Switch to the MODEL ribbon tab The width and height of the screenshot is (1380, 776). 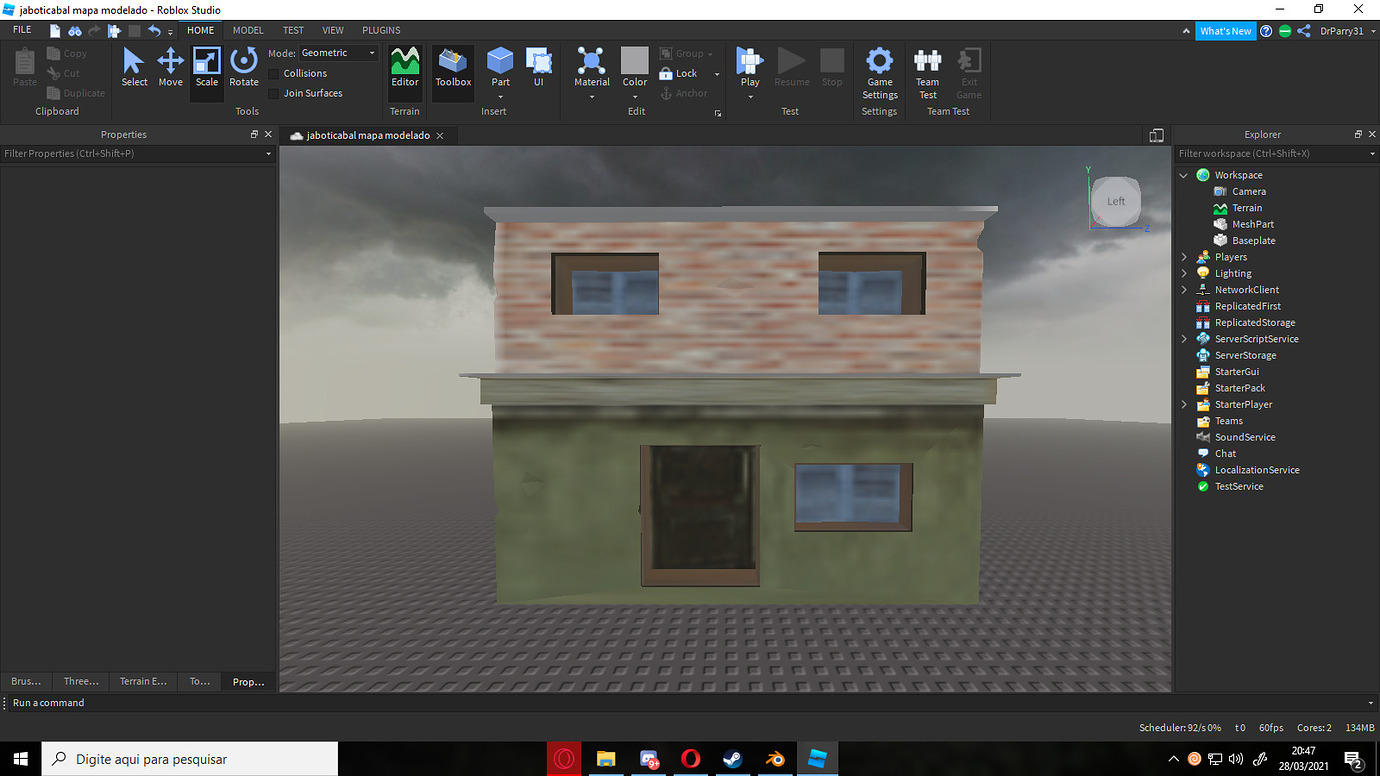pos(248,30)
